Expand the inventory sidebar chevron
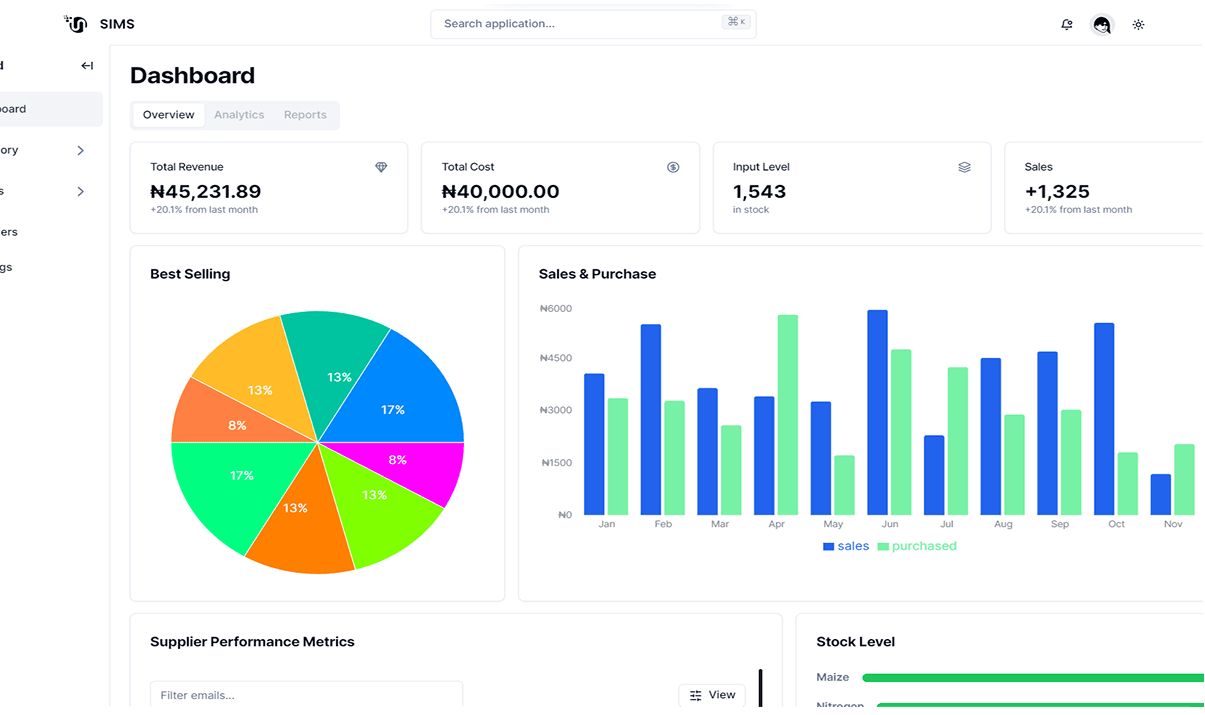This screenshot has width=1205, height=715. coord(81,151)
